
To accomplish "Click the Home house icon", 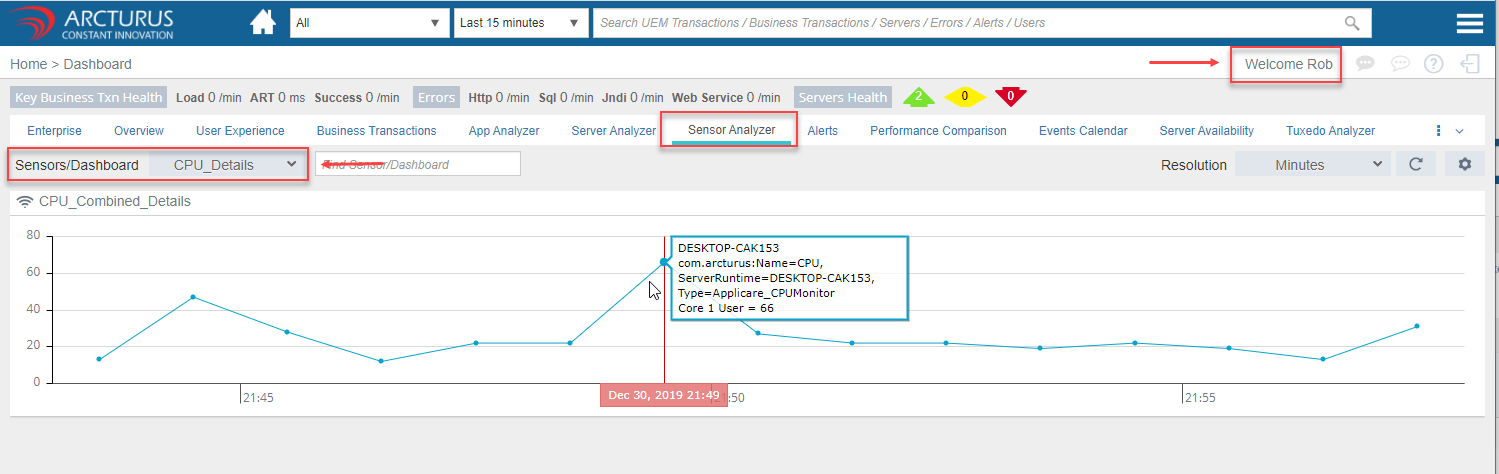I will coord(263,23).
